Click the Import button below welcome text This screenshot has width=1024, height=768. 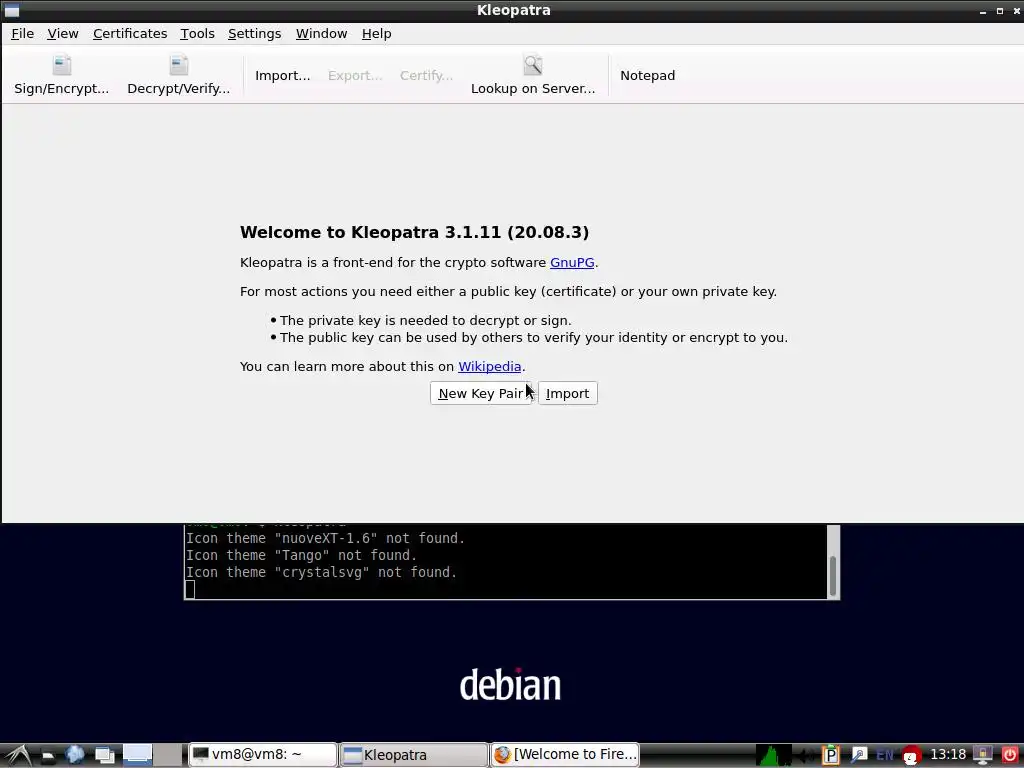point(568,393)
